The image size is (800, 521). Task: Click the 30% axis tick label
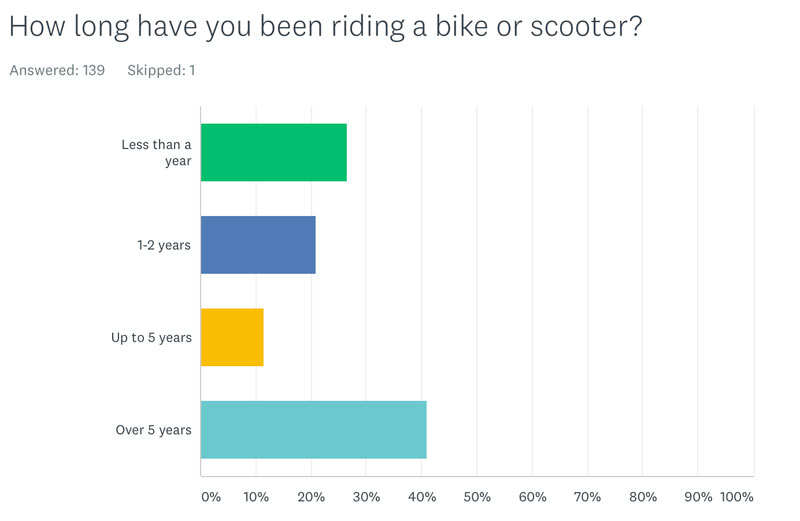[366, 497]
